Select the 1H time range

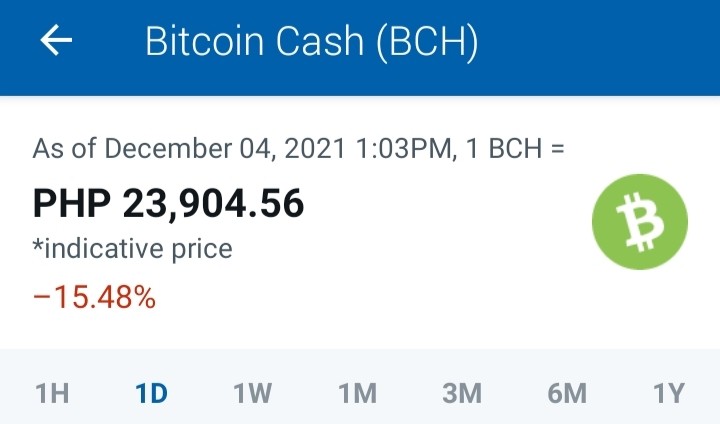coord(52,394)
